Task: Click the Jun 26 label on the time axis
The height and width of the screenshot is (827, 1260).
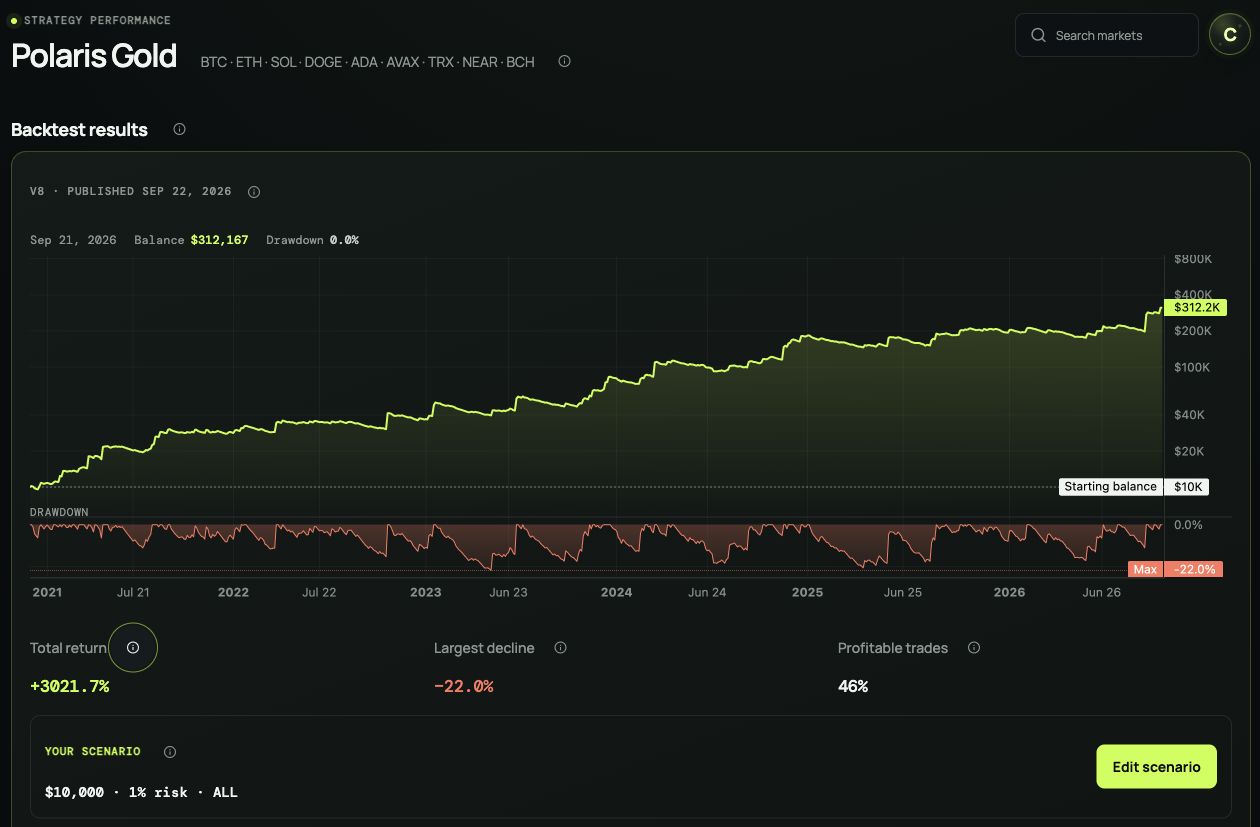Action: (1102, 592)
